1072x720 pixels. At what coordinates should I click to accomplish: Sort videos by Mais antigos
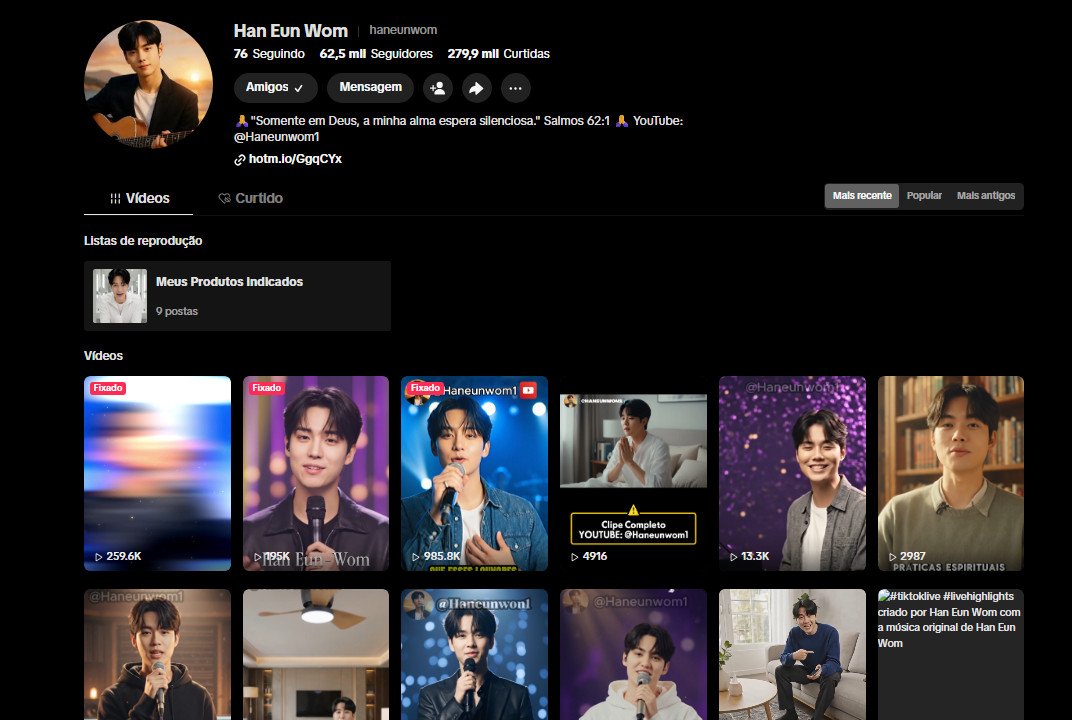tap(986, 196)
